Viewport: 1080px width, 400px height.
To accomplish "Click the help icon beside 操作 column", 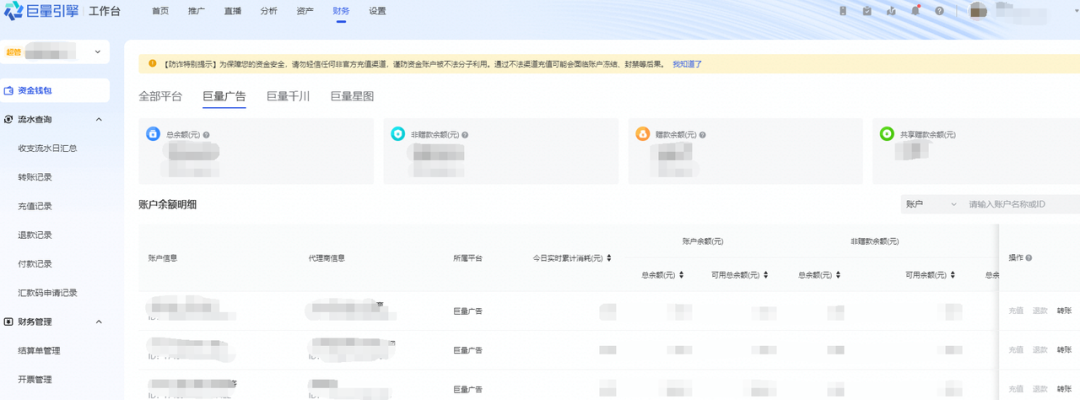I will 1028,257.
